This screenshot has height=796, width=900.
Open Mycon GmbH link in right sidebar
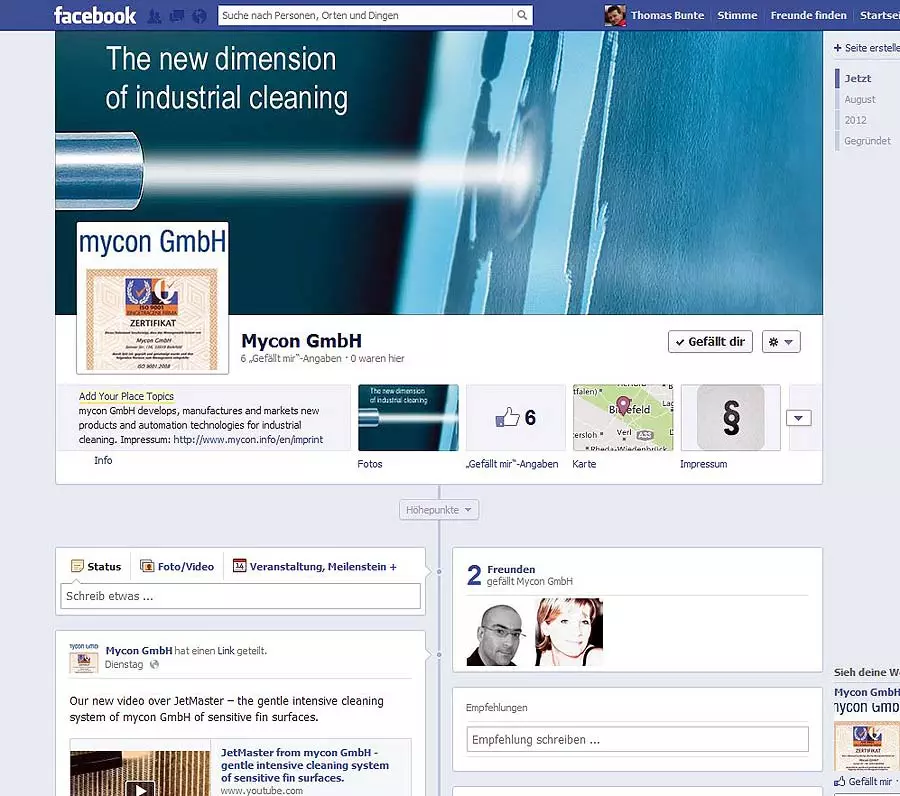867,692
